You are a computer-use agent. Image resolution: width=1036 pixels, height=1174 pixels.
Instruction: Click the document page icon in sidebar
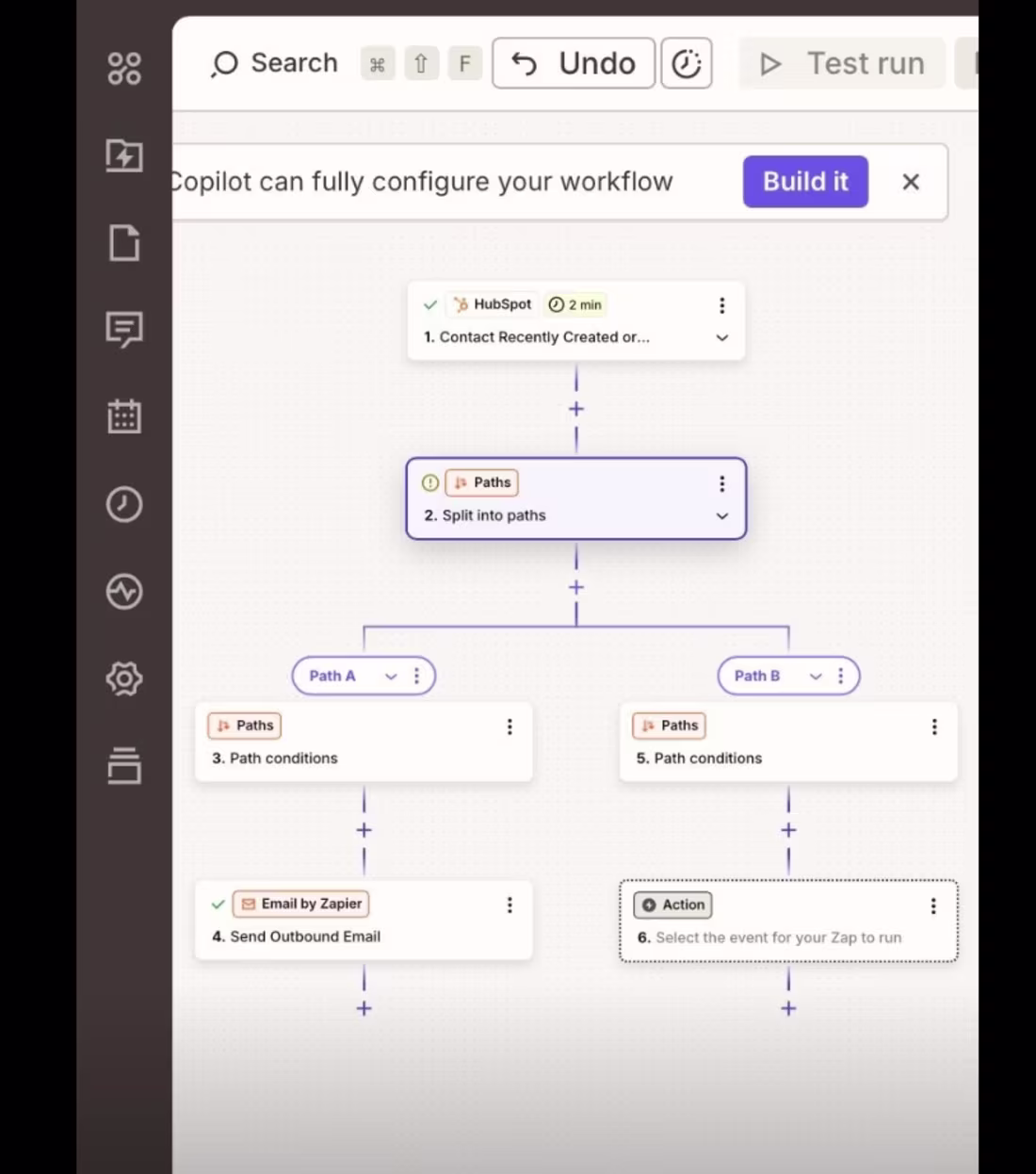124,243
